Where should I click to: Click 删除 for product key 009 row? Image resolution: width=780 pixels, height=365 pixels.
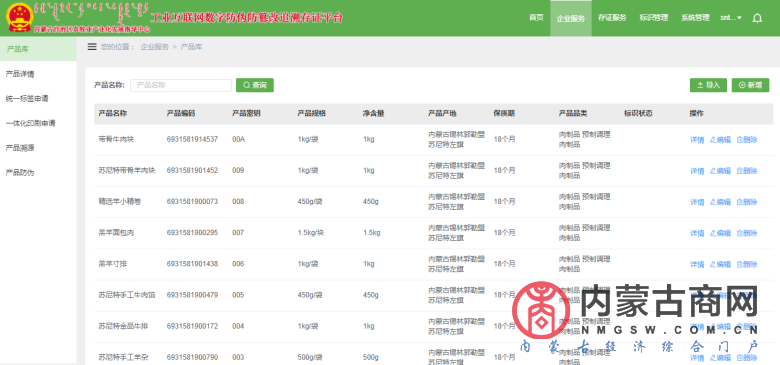(747, 171)
